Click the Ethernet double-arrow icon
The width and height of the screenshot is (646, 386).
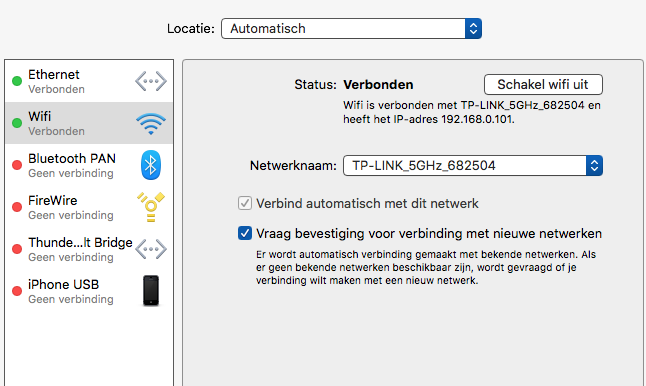(x=151, y=81)
